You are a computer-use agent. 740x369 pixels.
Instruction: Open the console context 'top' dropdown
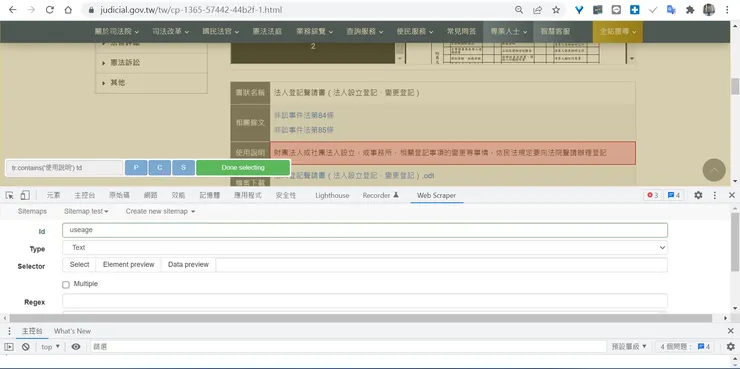click(51, 347)
